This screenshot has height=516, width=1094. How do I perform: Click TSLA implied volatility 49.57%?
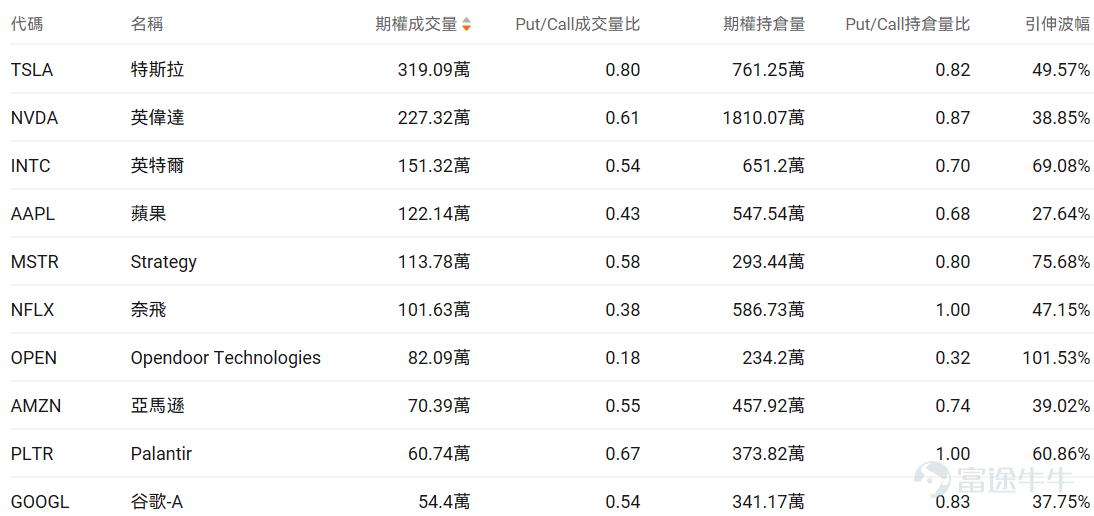(x=1061, y=70)
